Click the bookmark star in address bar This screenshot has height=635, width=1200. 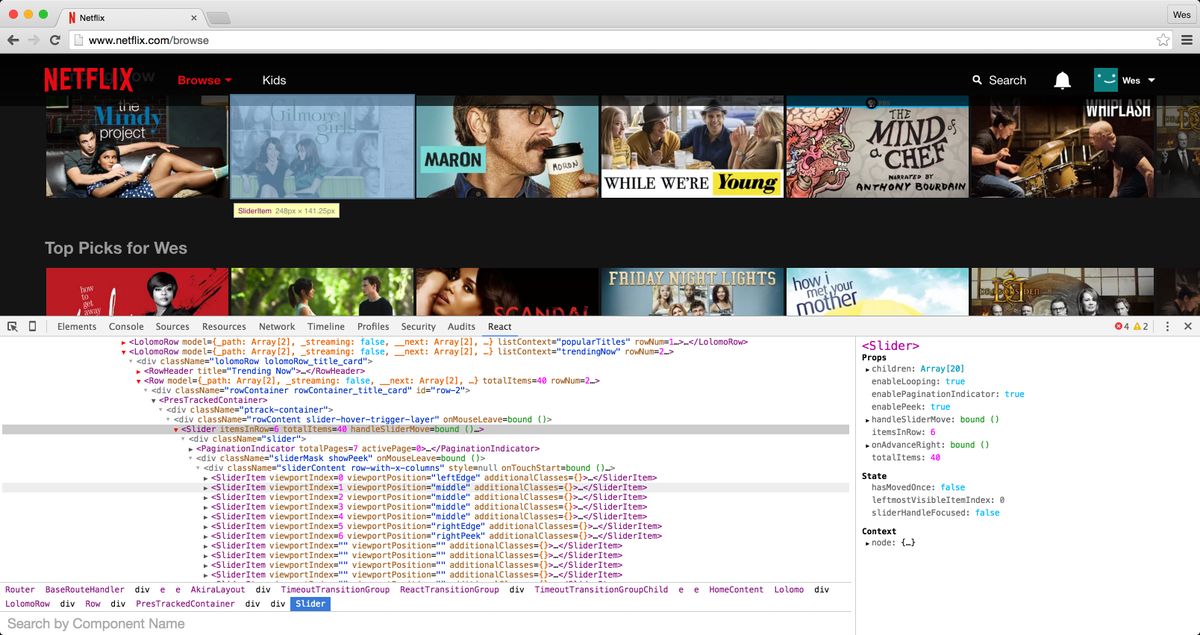[1163, 40]
